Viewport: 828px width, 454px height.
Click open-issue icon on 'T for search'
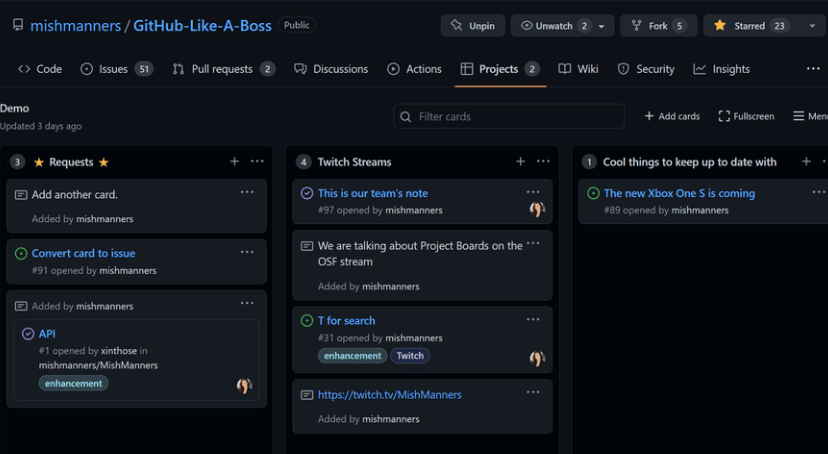(x=307, y=320)
